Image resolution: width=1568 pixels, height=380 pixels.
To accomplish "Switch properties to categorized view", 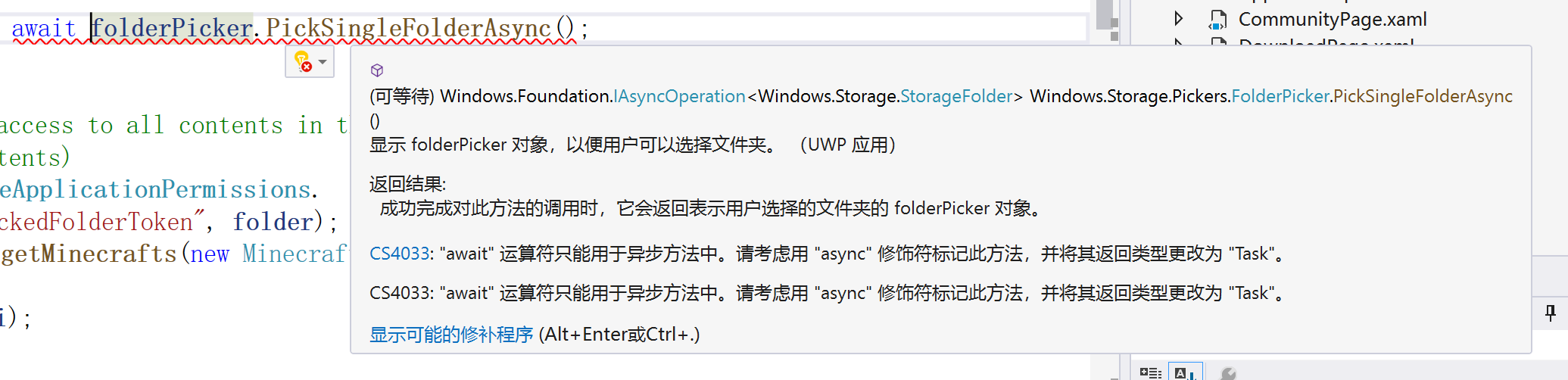I will [x=1150, y=372].
